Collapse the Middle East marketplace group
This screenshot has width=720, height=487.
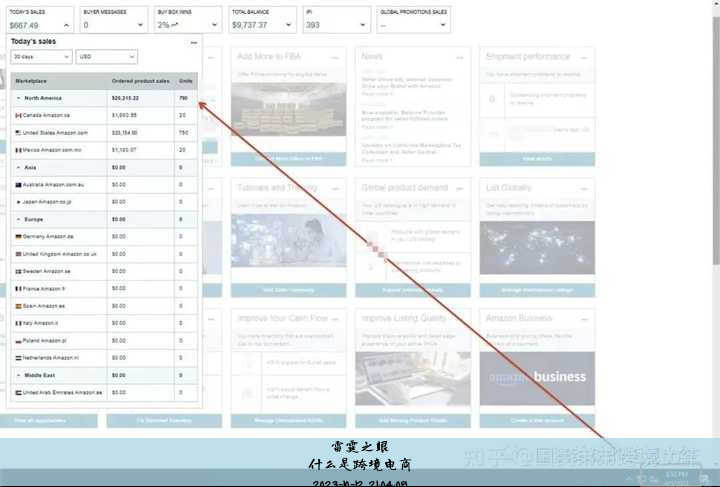click(19, 375)
